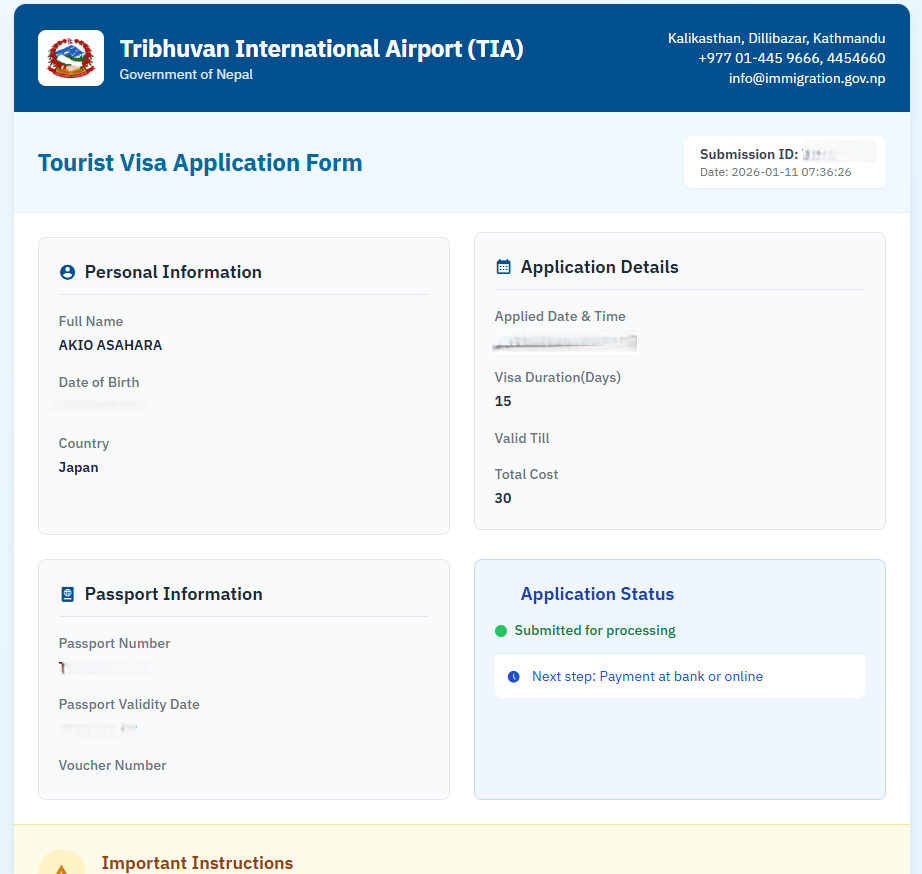This screenshot has width=922, height=874.
Task: Click the Submitted for processing status text
Action: click(594, 631)
